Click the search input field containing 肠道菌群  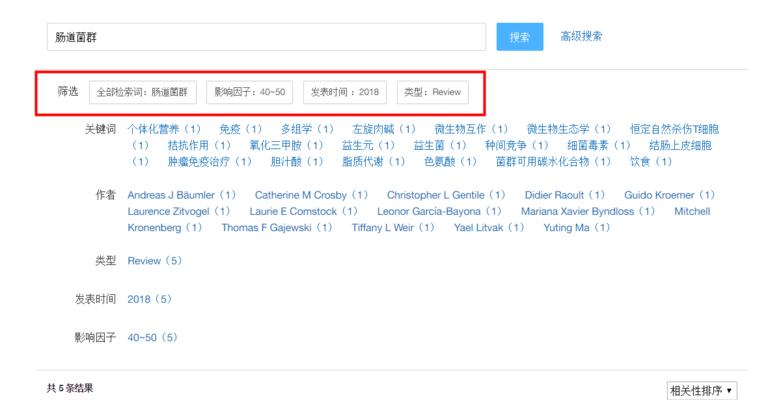pyautogui.click(x=266, y=37)
